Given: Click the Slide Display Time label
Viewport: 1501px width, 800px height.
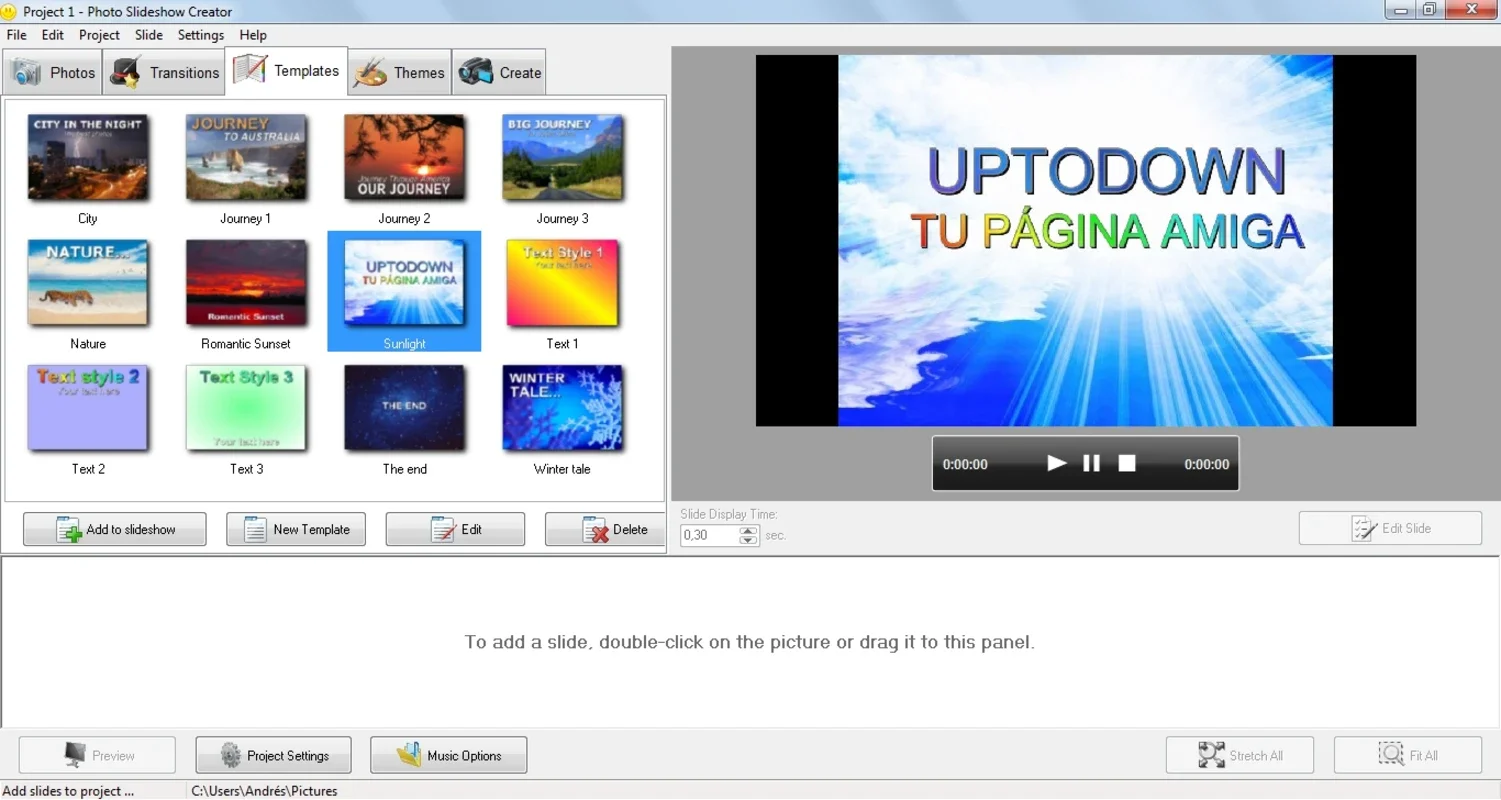Looking at the screenshot, I should click(x=729, y=514).
